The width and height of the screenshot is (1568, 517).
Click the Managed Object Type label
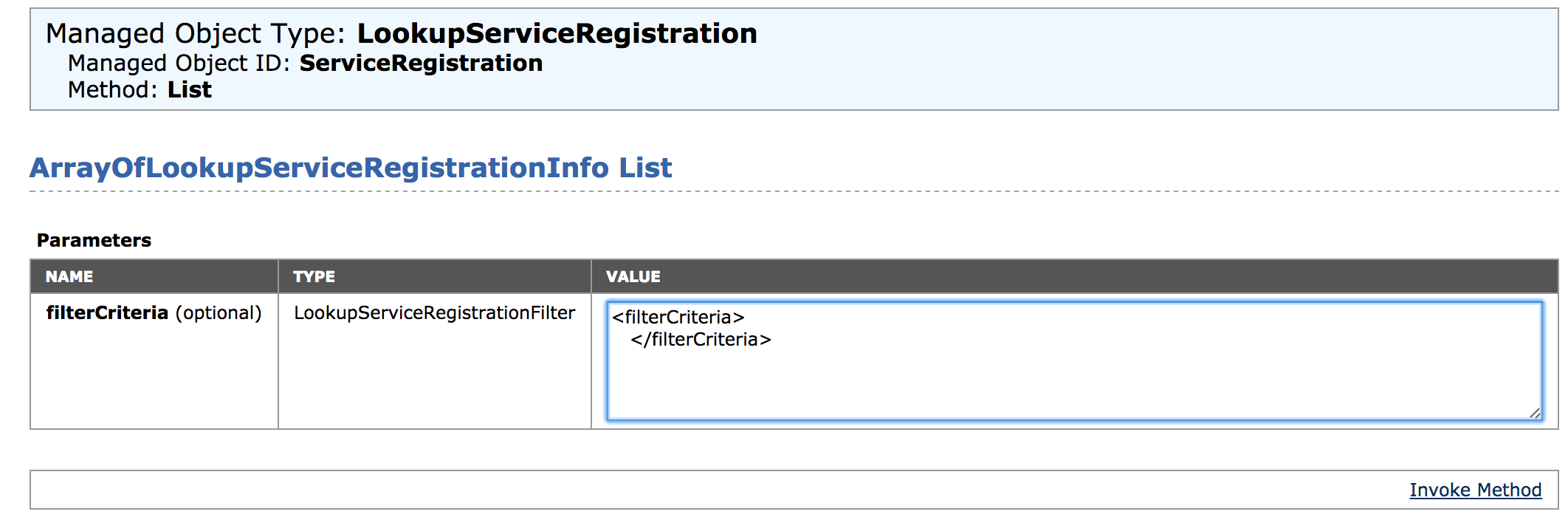point(195,33)
